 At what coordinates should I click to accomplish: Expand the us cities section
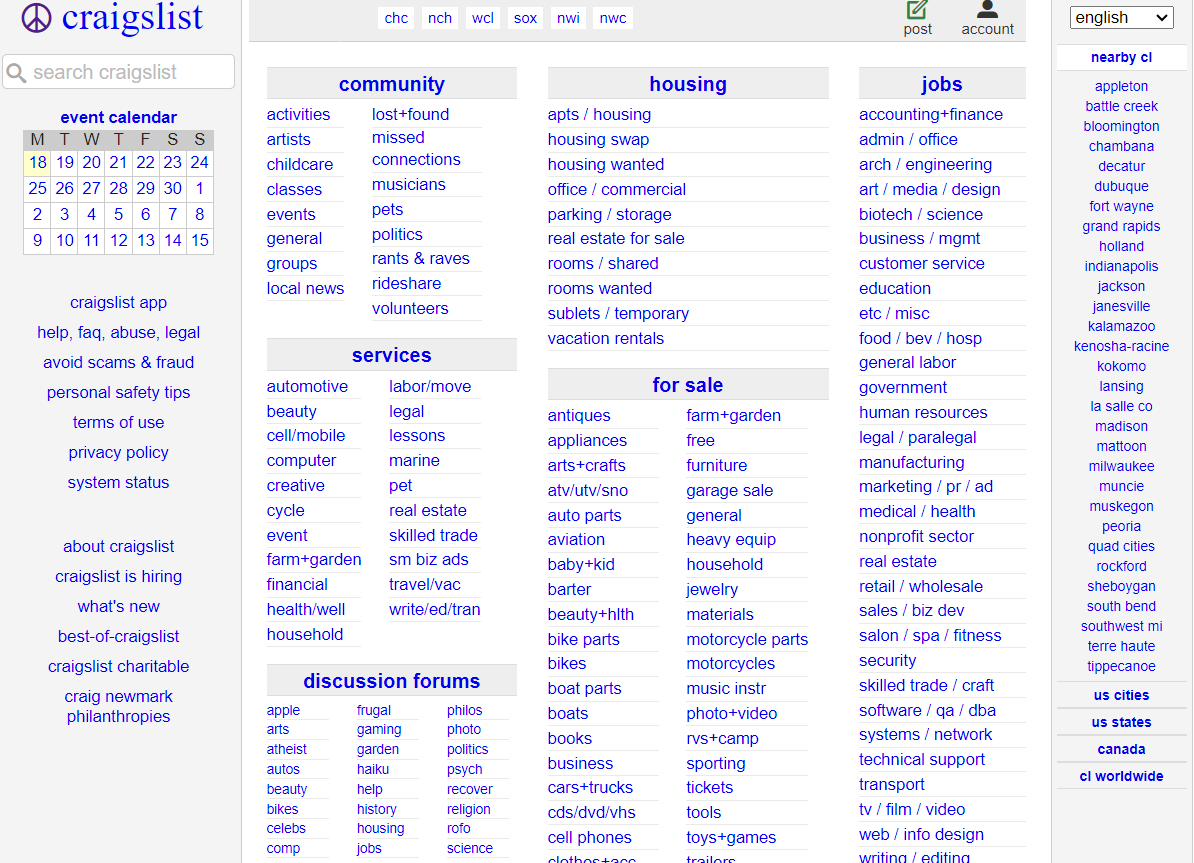tap(1121, 695)
